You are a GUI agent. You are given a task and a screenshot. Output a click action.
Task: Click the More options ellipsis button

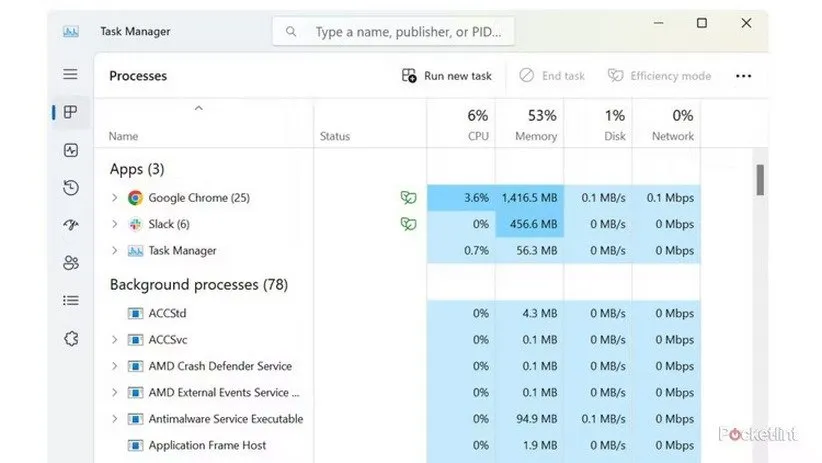click(743, 76)
